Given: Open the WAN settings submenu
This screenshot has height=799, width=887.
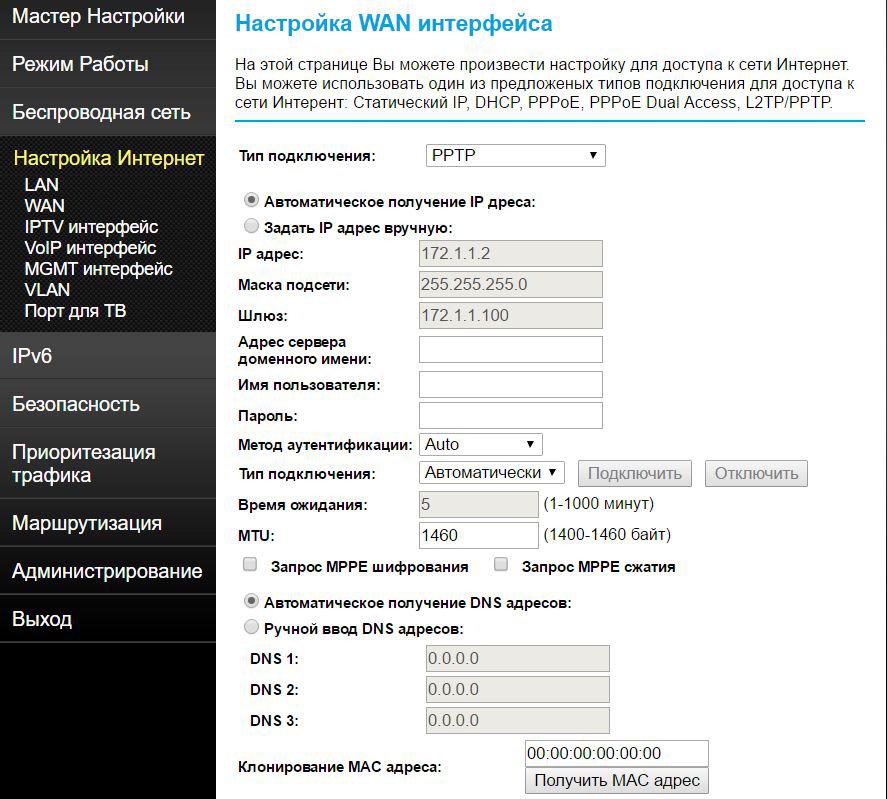Looking at the screenshot, I should pos(44,205).
